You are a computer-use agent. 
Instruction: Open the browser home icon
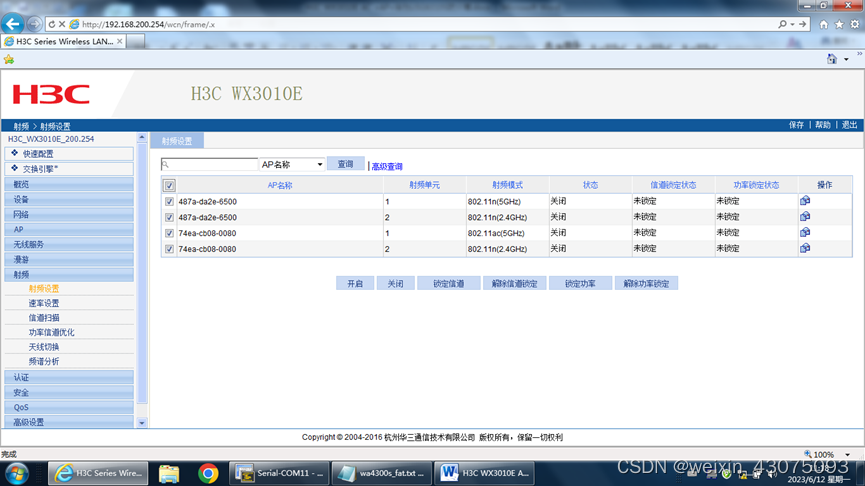(x=824, y=24)
